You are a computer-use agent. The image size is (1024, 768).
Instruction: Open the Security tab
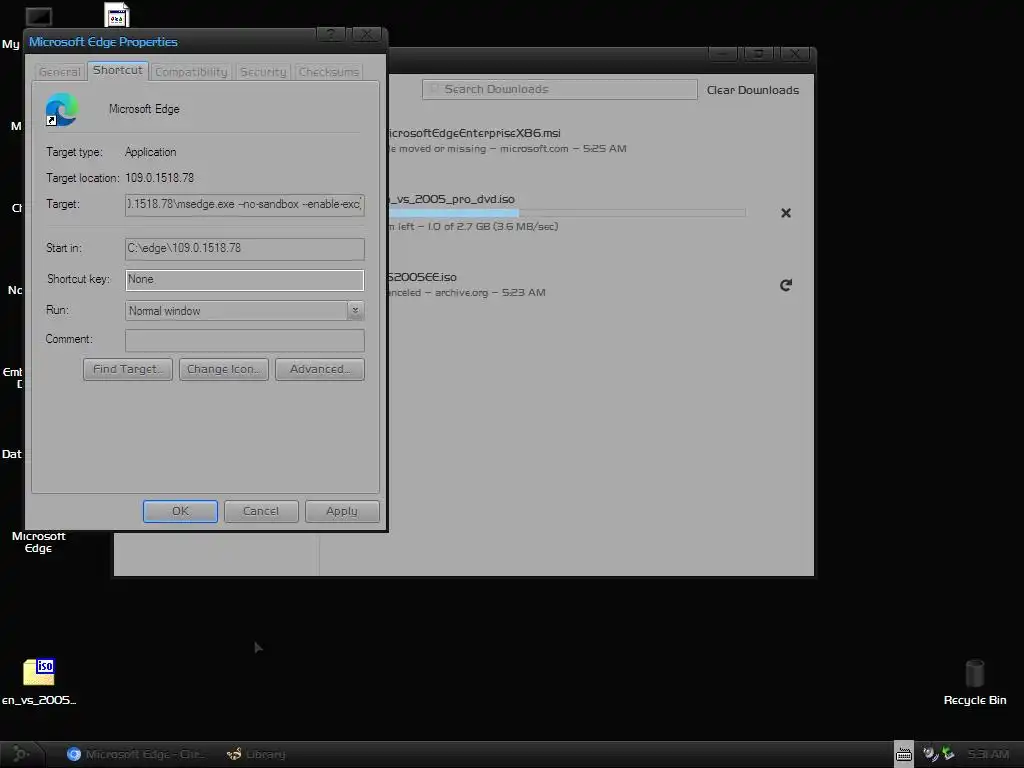(x=263, y=72)
